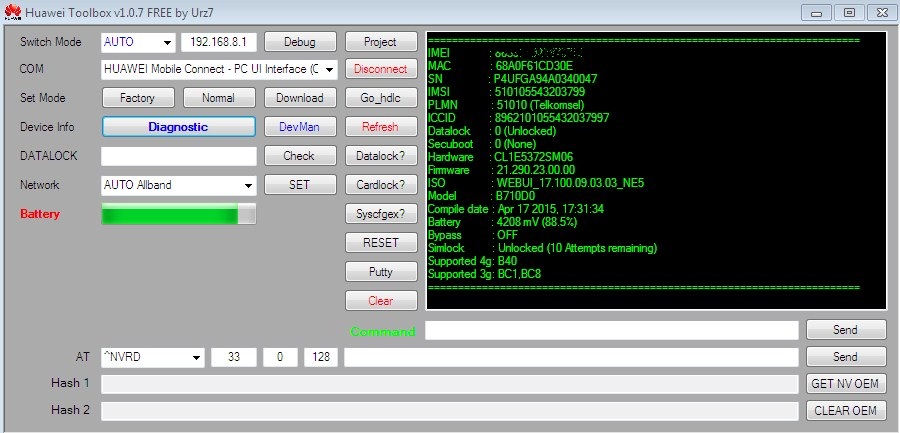Click the Model value B710D0
This screenshot has width=900, height=433.
(x=516, y=196)
